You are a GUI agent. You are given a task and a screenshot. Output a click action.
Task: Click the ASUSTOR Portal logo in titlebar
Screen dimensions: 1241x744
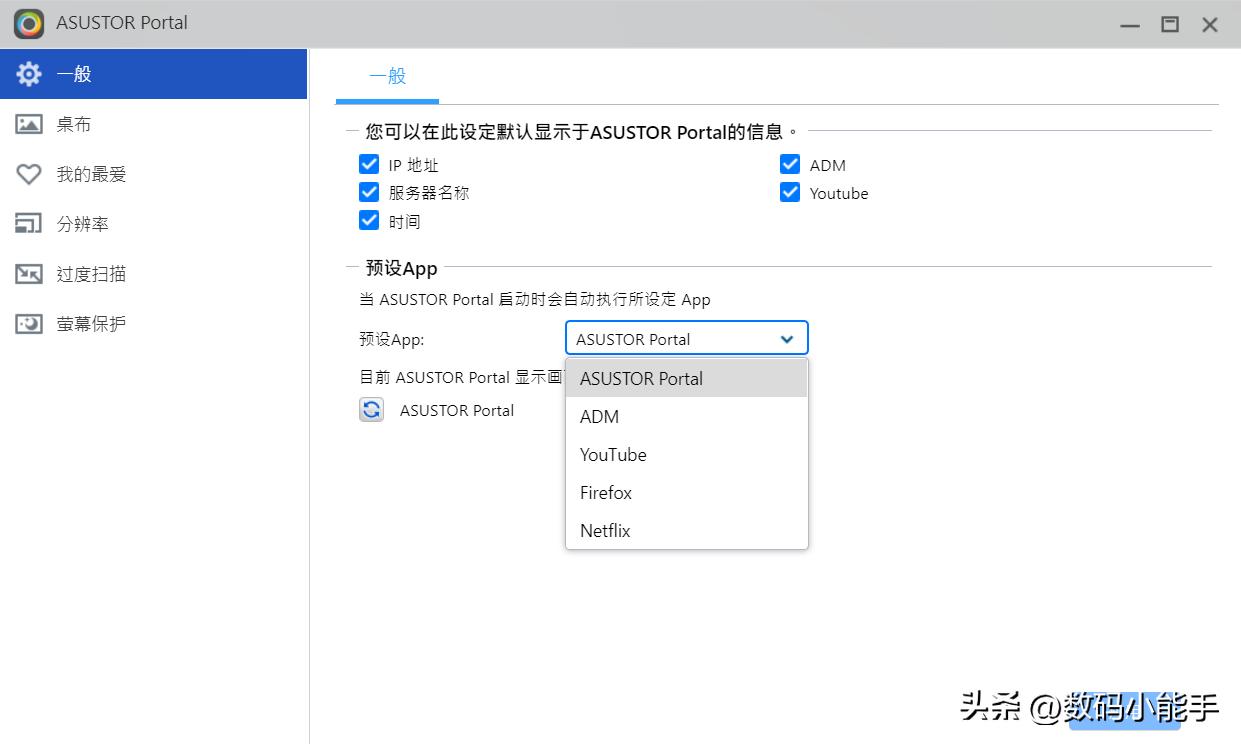(x=27, y=23)
